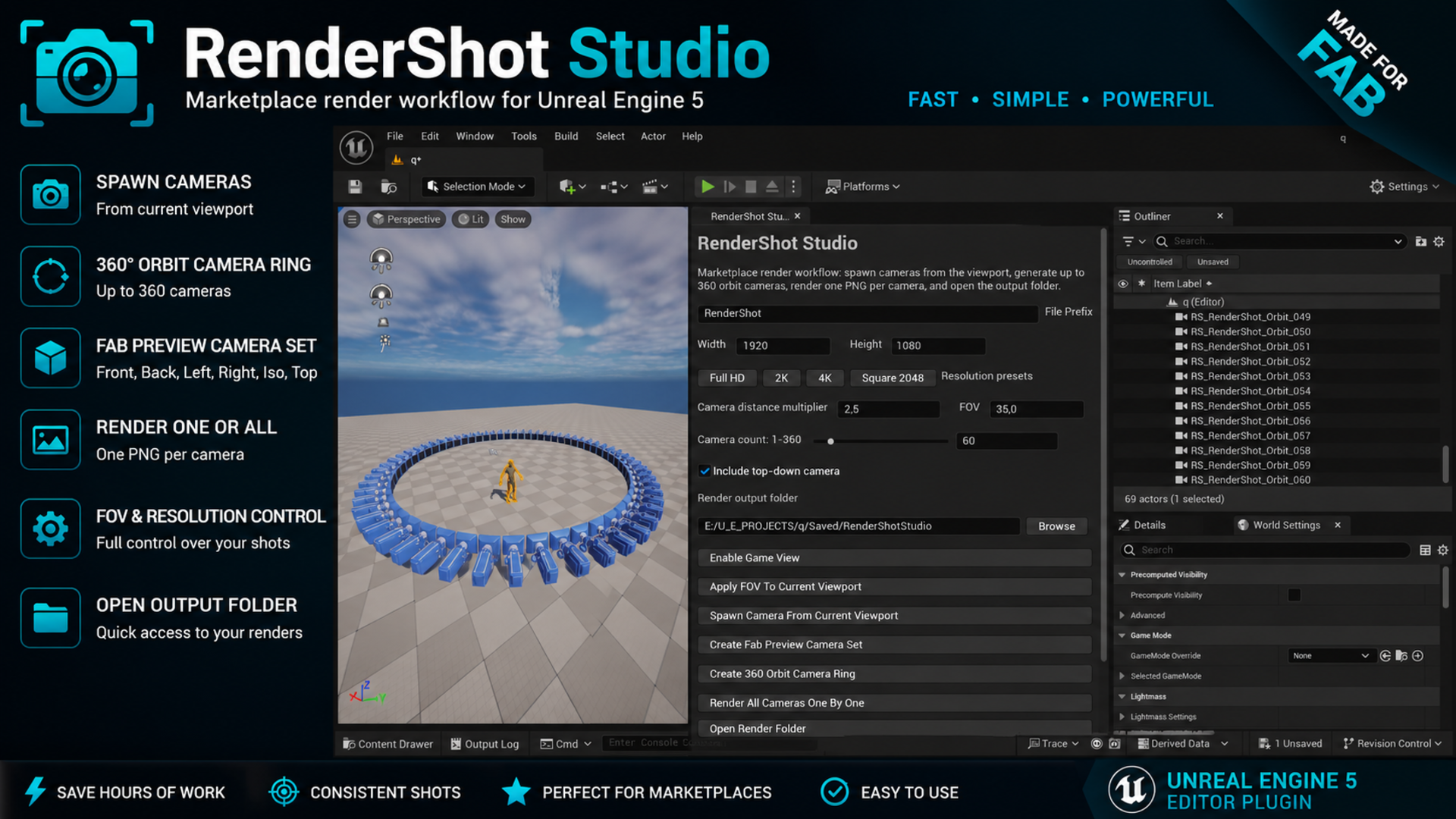Collapse the Game Mode section
This screenshot has height=819, width=1456.
(1122, 635)
